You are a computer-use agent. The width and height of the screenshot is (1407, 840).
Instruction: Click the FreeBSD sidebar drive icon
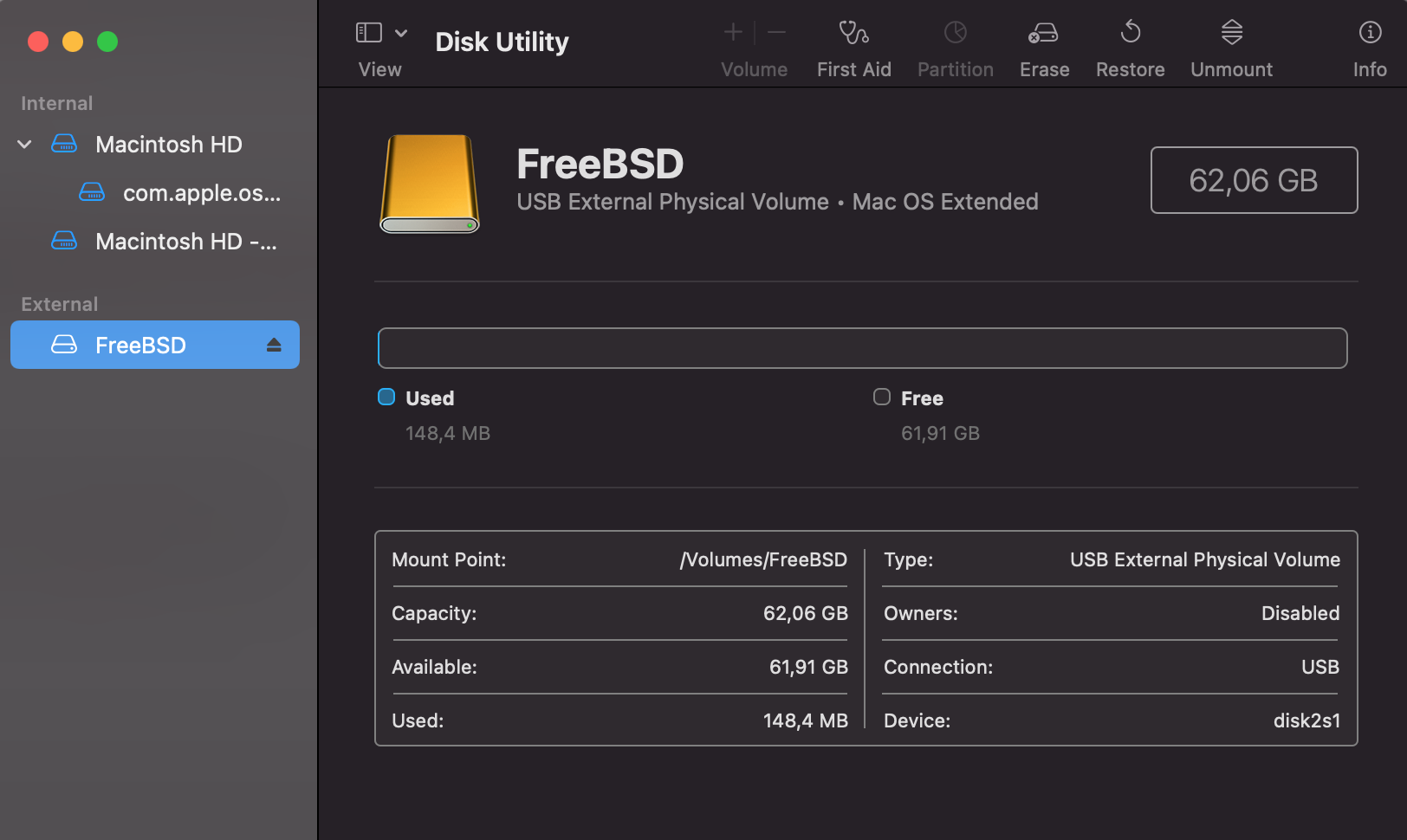pyautogui.click(x=64, y=345)
